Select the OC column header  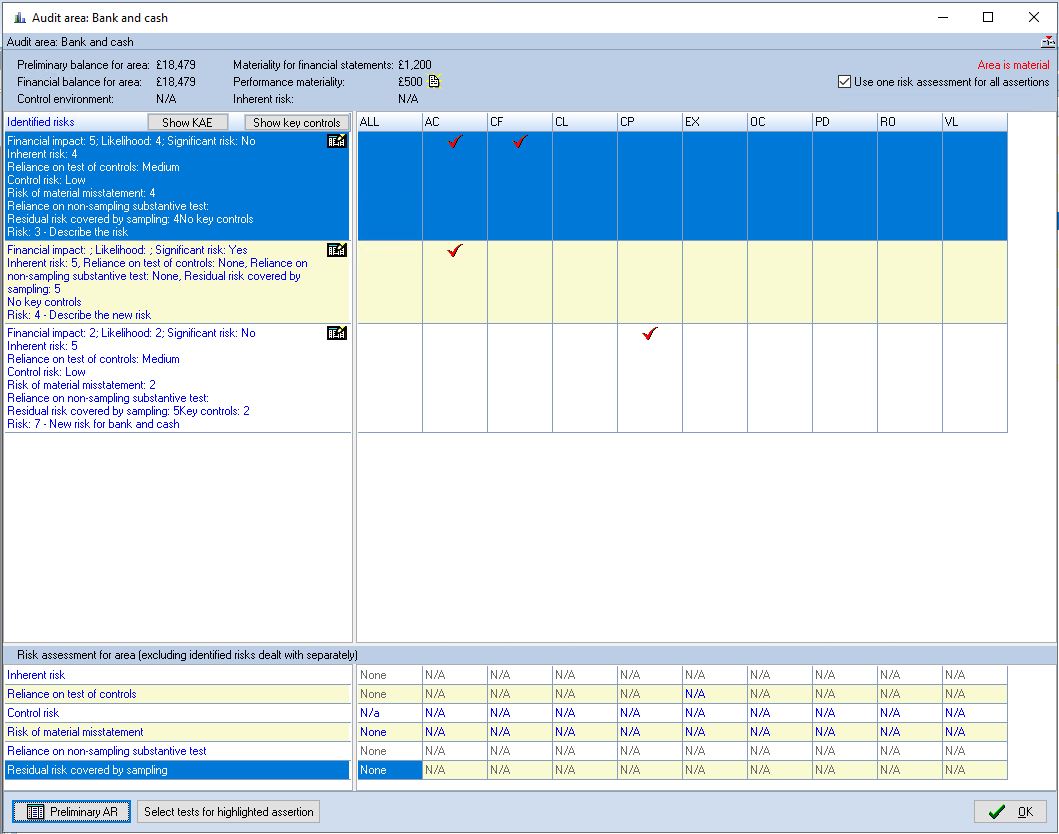click(x=779, y=122)
